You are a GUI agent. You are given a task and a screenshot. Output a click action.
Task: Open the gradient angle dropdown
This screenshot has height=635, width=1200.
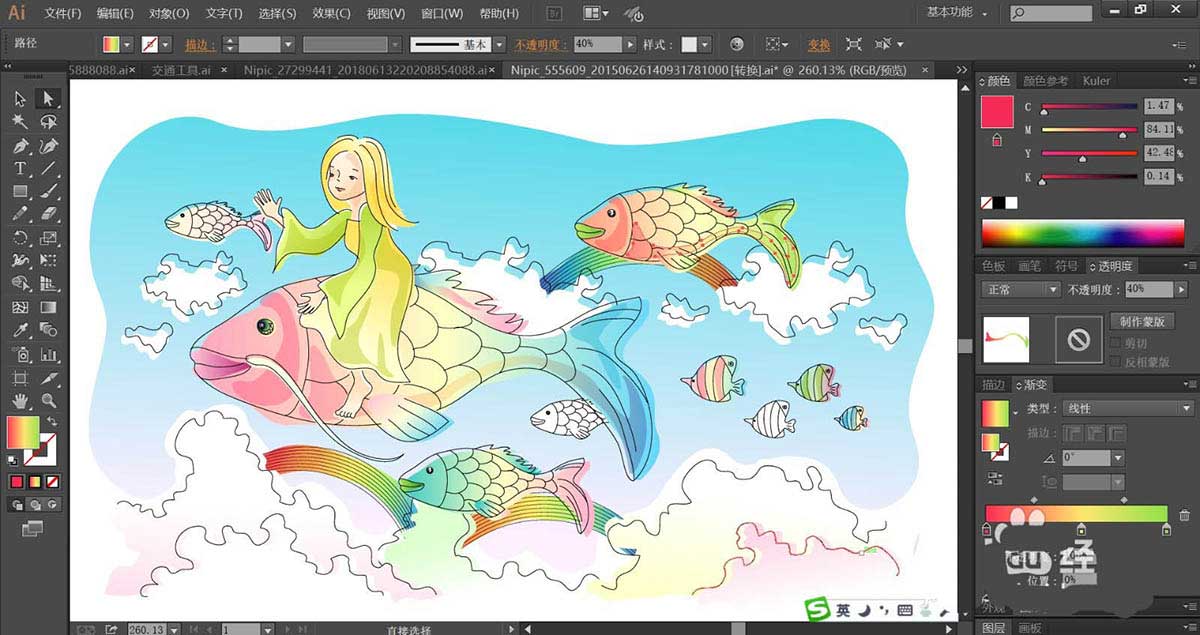[x=1117, y=458]
